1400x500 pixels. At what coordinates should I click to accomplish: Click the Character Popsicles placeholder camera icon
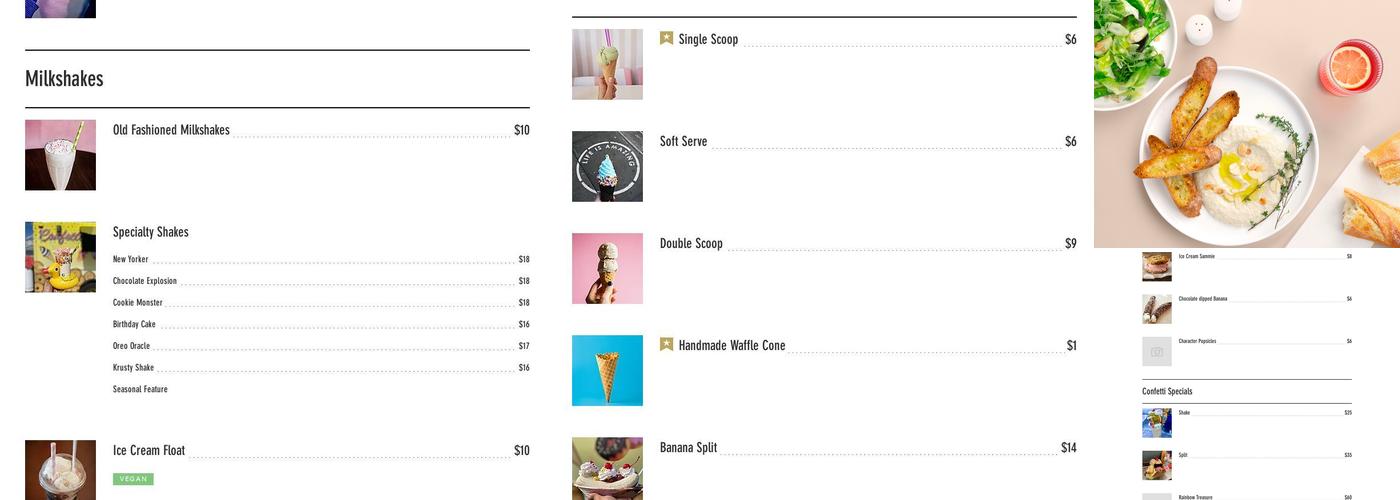(x=1157, y=351)
